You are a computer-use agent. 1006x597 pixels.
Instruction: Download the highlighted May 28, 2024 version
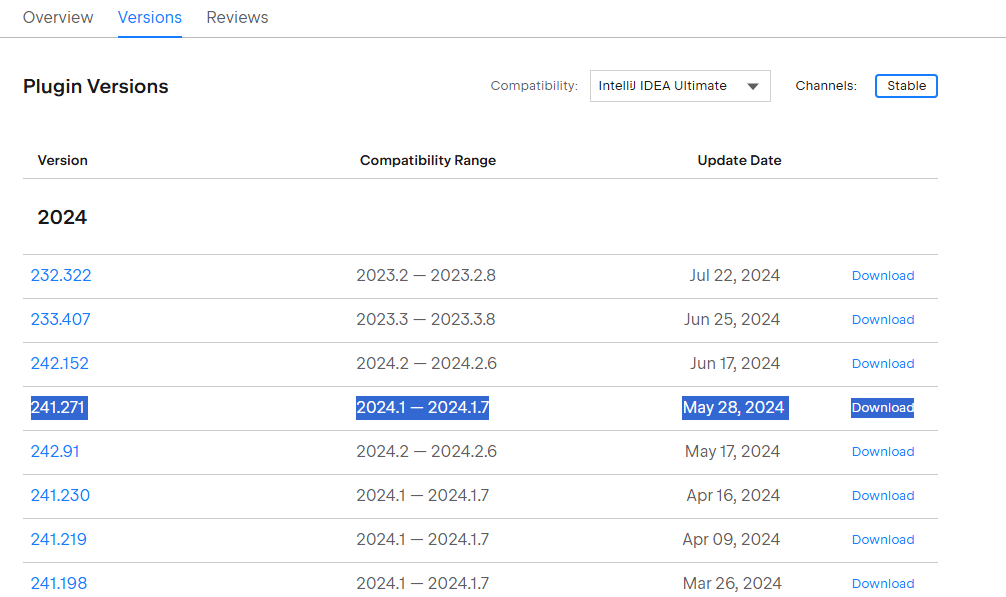coord(882,408)
